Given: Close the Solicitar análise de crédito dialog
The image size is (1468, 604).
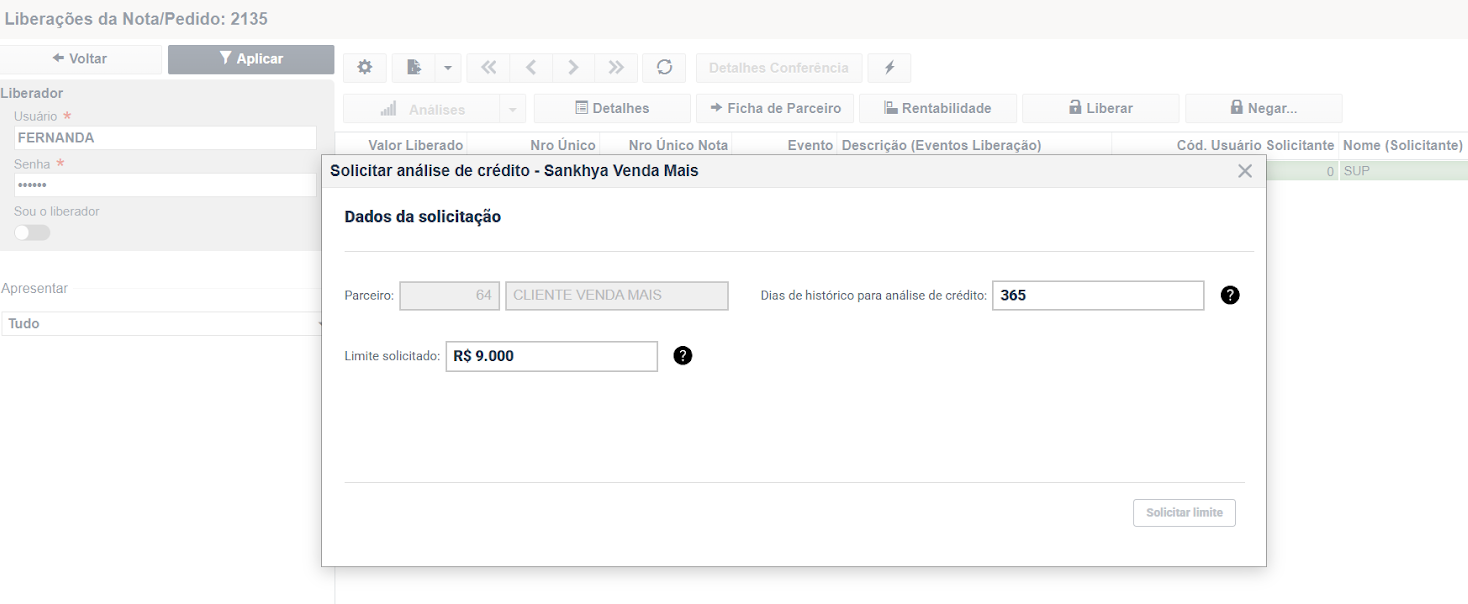Looking at the screenshot, I should [1245, 171].
